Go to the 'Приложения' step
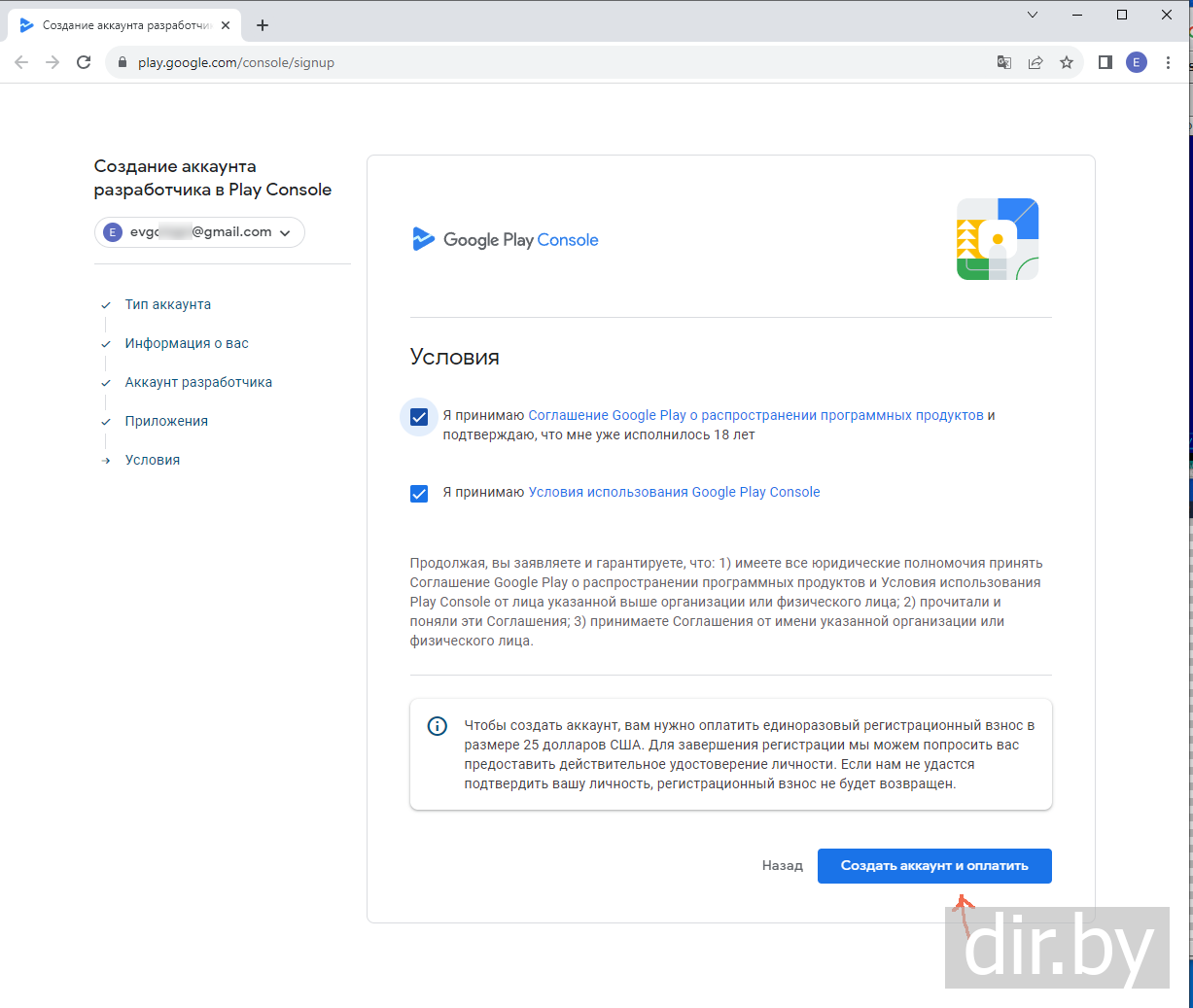Image resolution: width=1193 pixels, height=1008 pixels. pyautogui.click(x=166, y=421)
